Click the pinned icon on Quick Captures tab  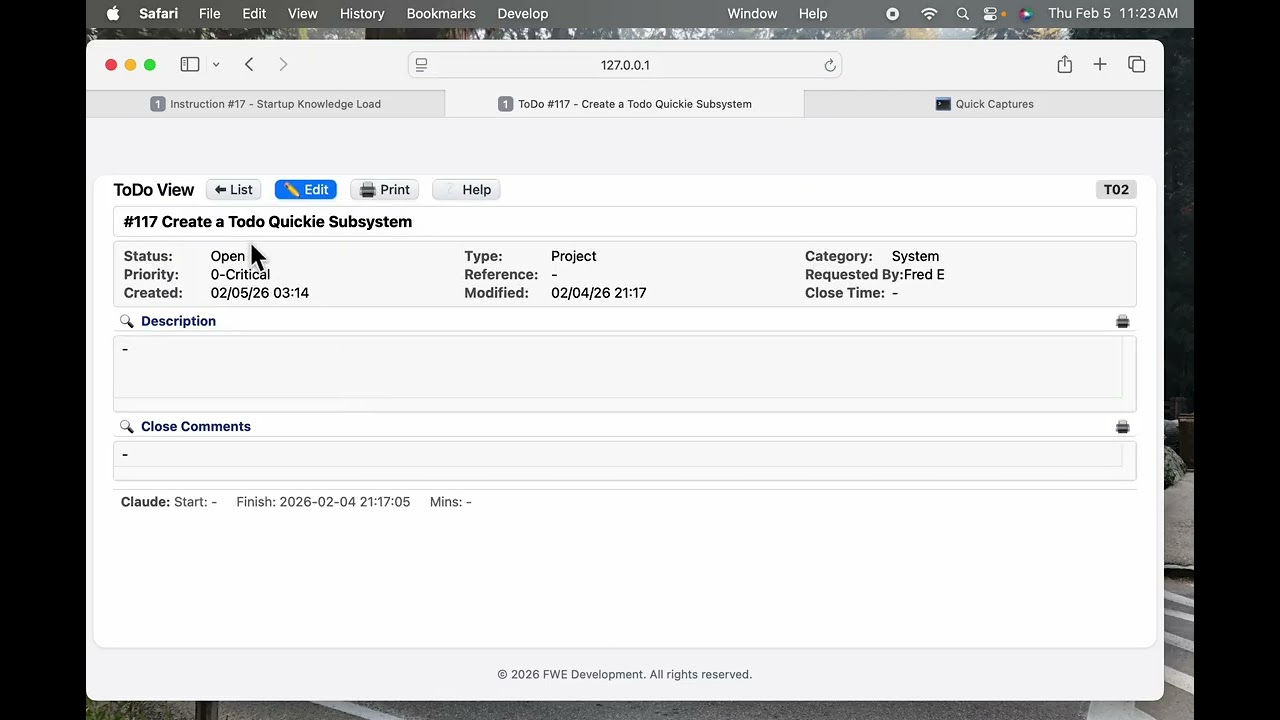click(943, 104)
